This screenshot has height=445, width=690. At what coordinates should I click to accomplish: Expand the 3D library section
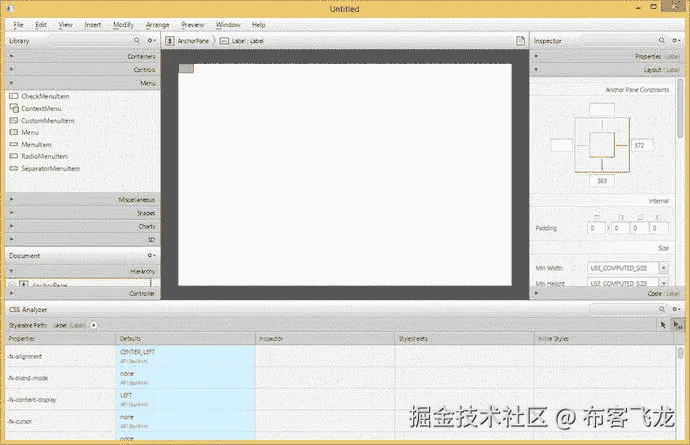[x=83, y=239]
